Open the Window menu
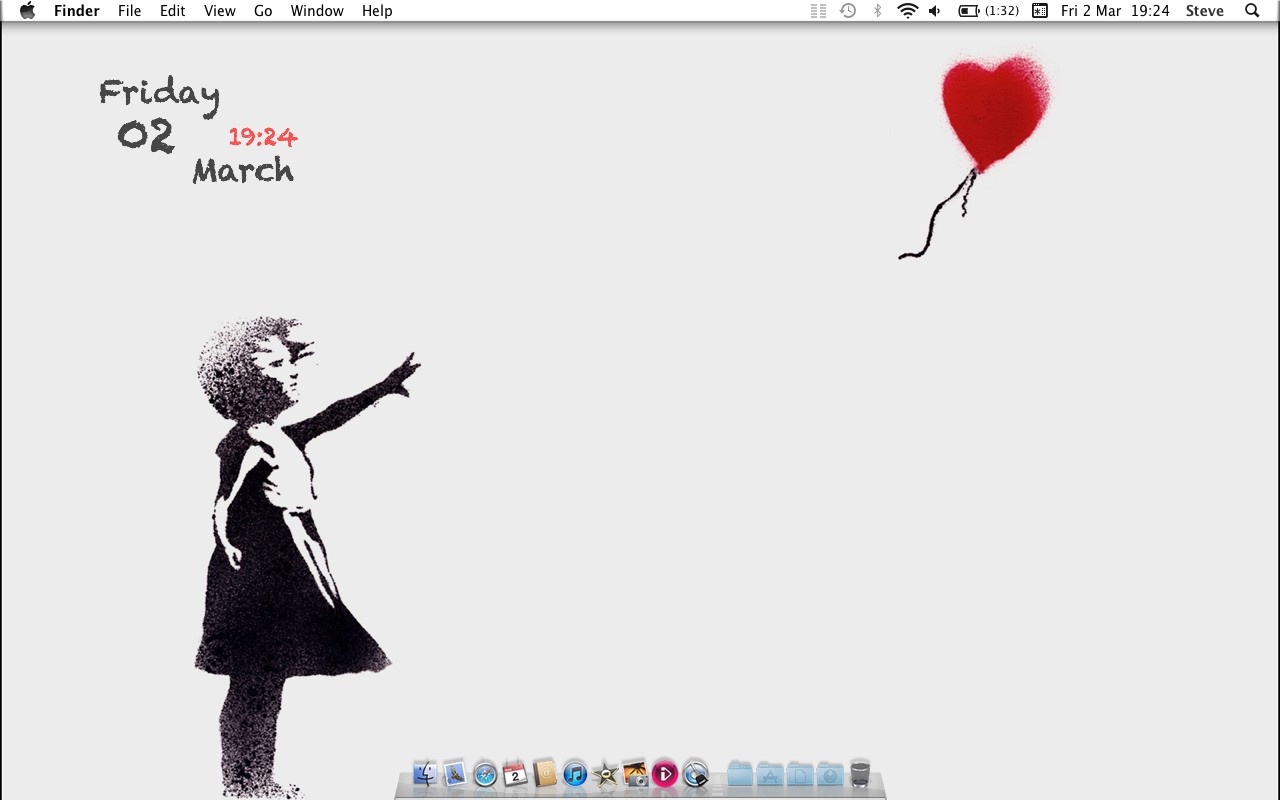The width and height of the screenshot is (1280, 800). pos(317,11)
